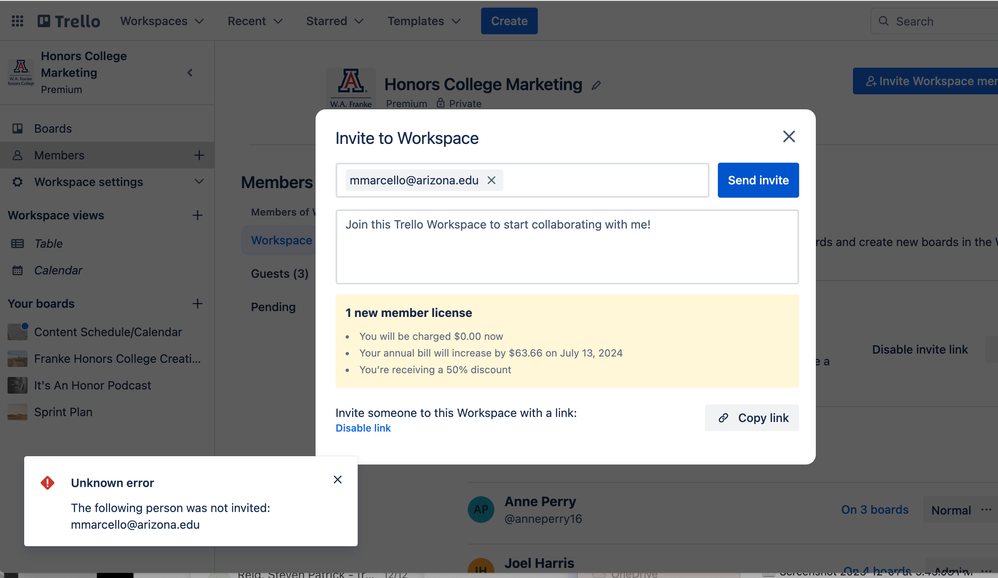Expand the Workspaces dropdown
The width and height of the screenshot is (998, 578).
point(162,21)
